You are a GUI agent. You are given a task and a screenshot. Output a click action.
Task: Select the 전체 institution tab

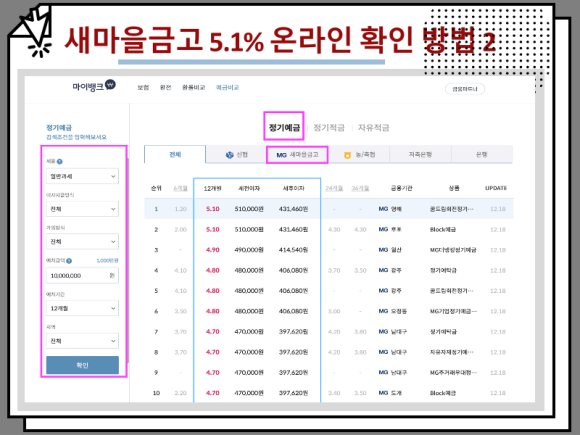pyautogui.click(x=175, y=155)
